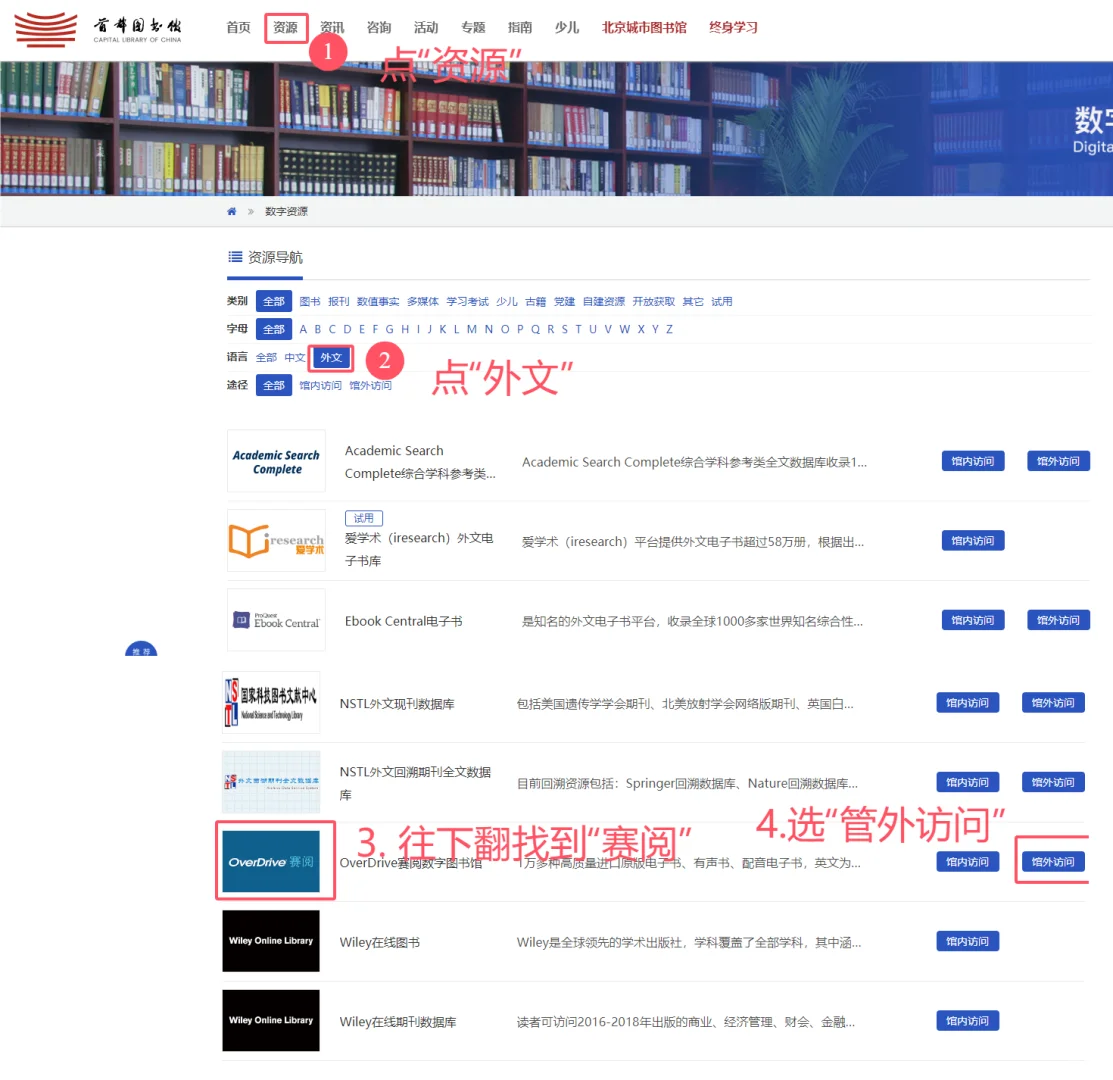The image size is (1113, 1080).
Task: Open the 资源 navigation item
Action: [x=285, y=28]
